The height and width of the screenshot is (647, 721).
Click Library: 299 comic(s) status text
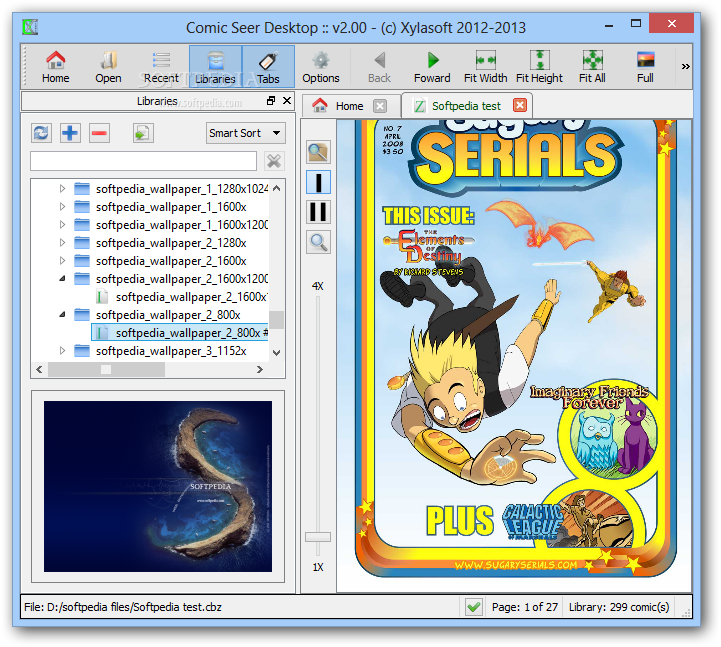[619, 607]
